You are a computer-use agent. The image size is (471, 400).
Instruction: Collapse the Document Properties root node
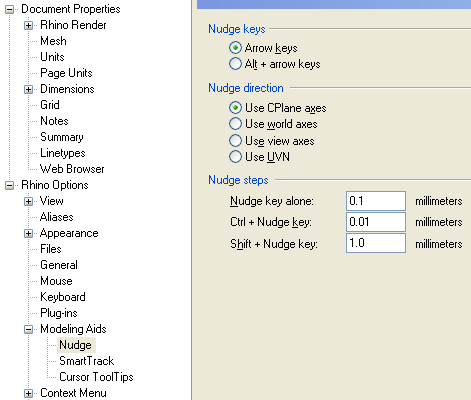(10, 9)
